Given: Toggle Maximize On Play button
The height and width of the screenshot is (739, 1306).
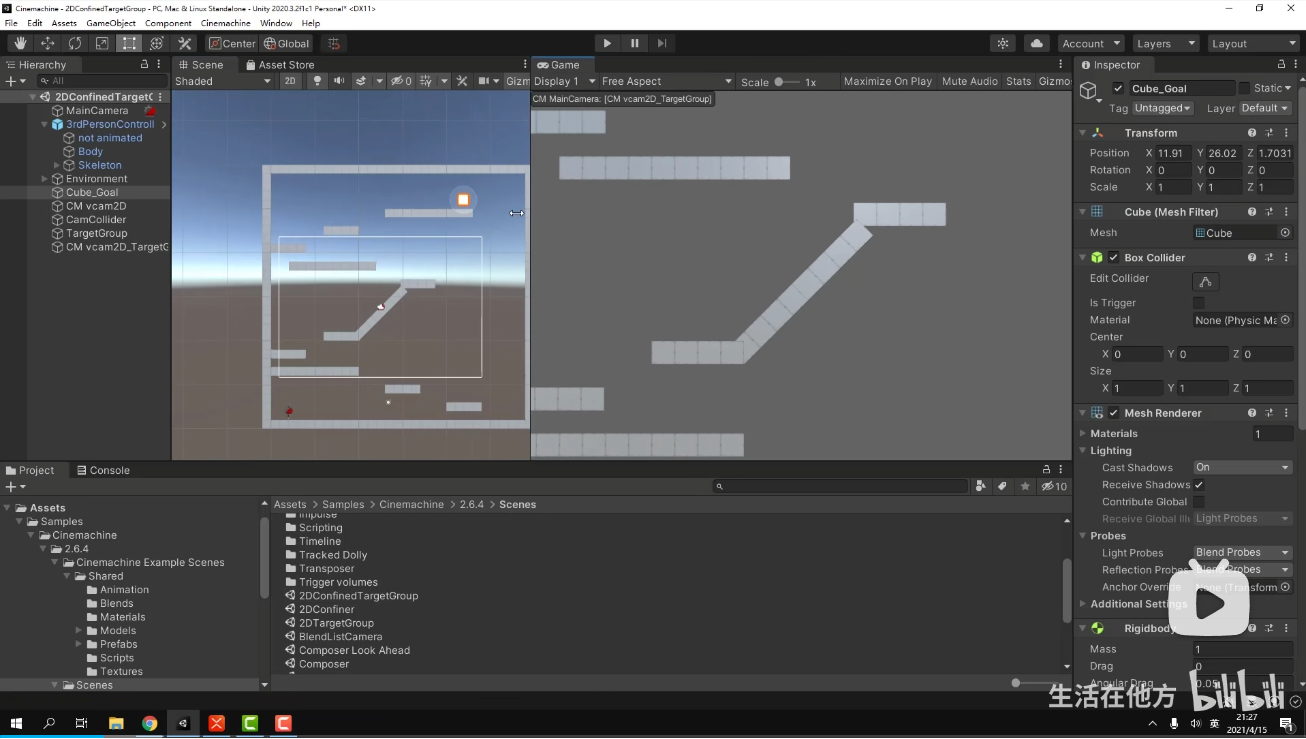Looking at the screenshot, I should [887, 81].
